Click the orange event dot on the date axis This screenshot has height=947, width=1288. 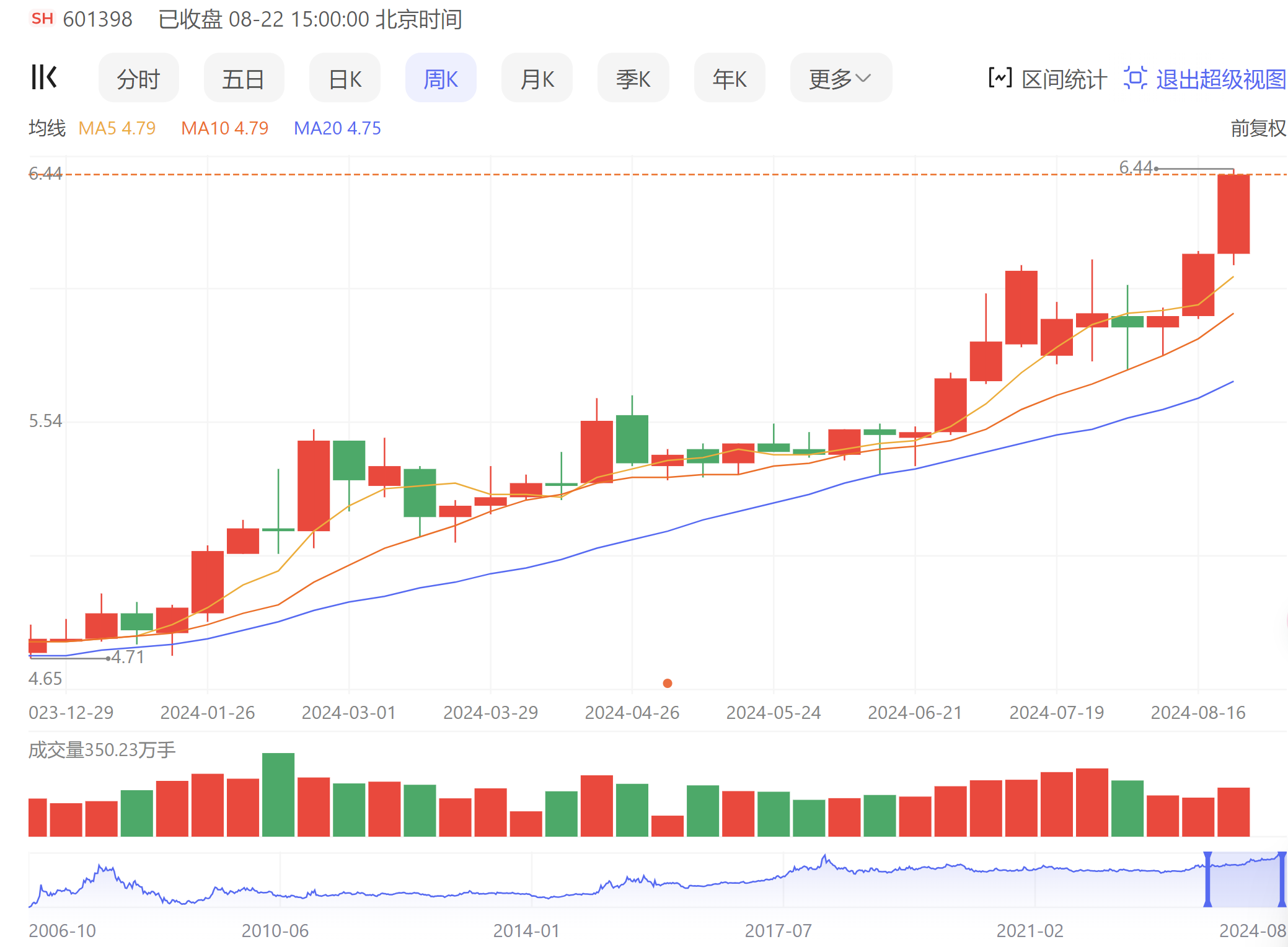pos(668,683)
